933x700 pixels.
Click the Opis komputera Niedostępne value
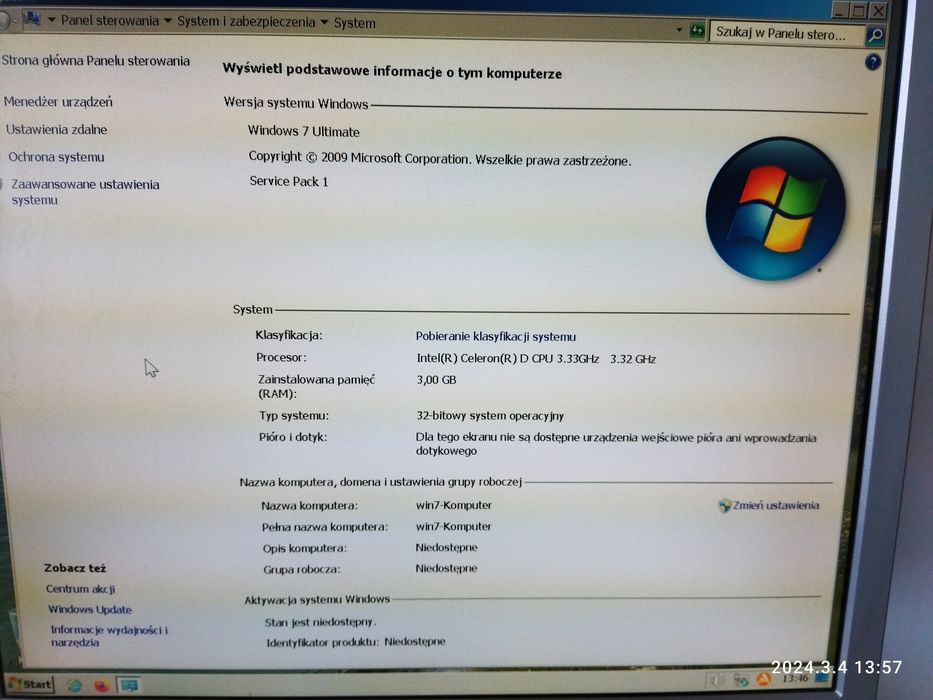(446, 548)
